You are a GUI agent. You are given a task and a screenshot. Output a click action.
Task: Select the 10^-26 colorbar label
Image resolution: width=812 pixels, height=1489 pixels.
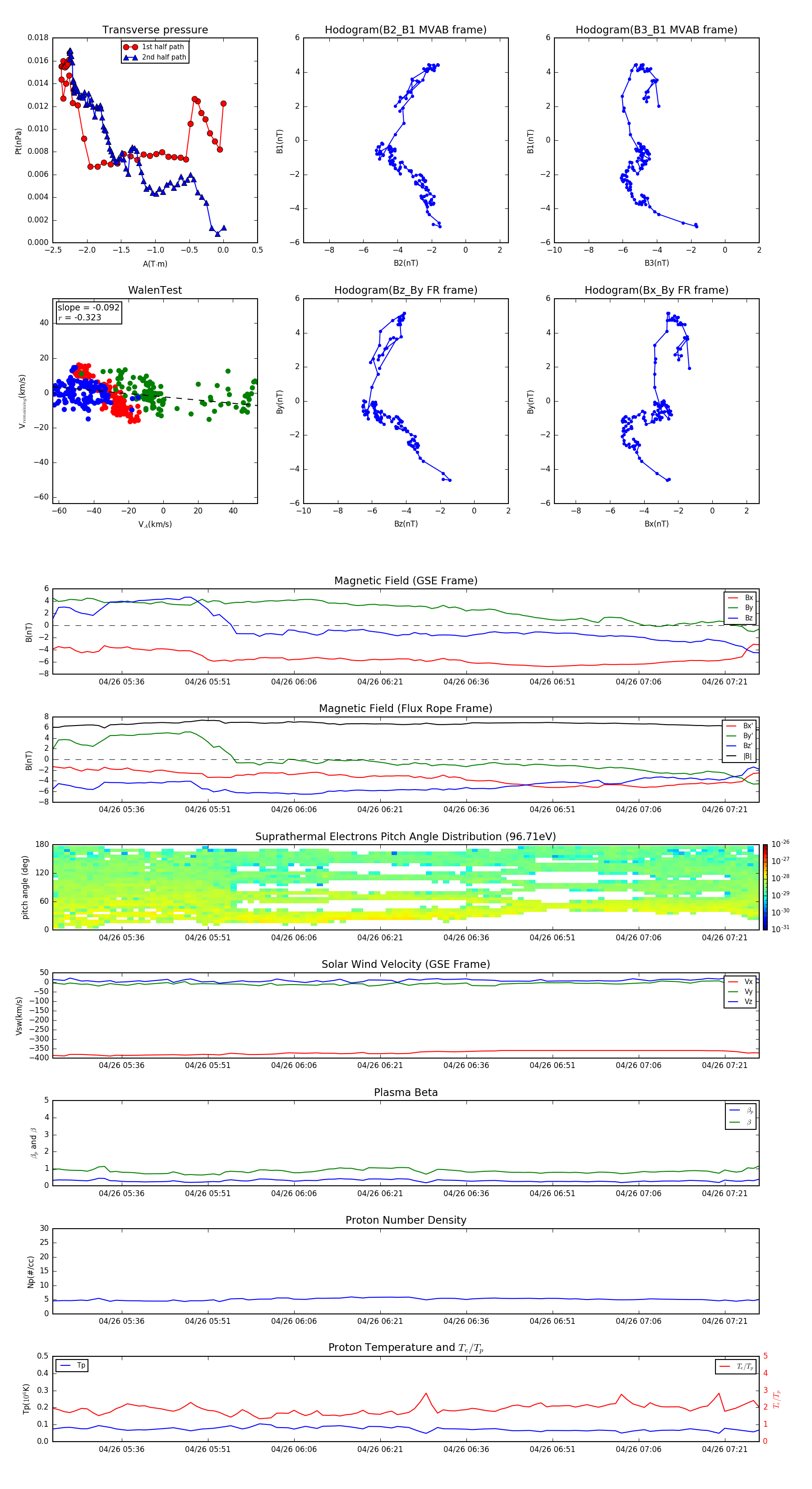point(780,844)
